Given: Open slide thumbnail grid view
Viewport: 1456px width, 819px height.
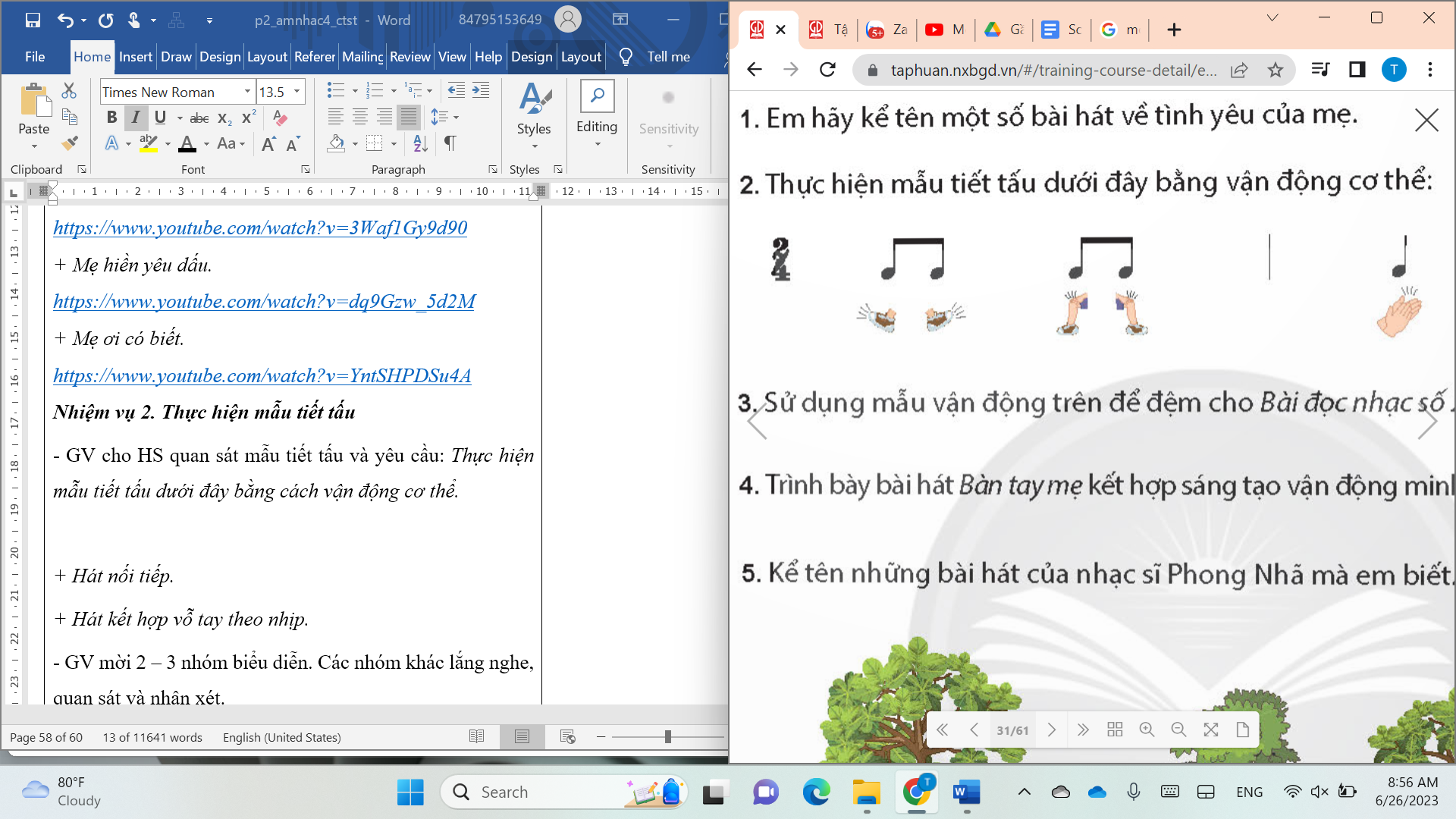Looking at the screenshot, I should (1115, 730).
